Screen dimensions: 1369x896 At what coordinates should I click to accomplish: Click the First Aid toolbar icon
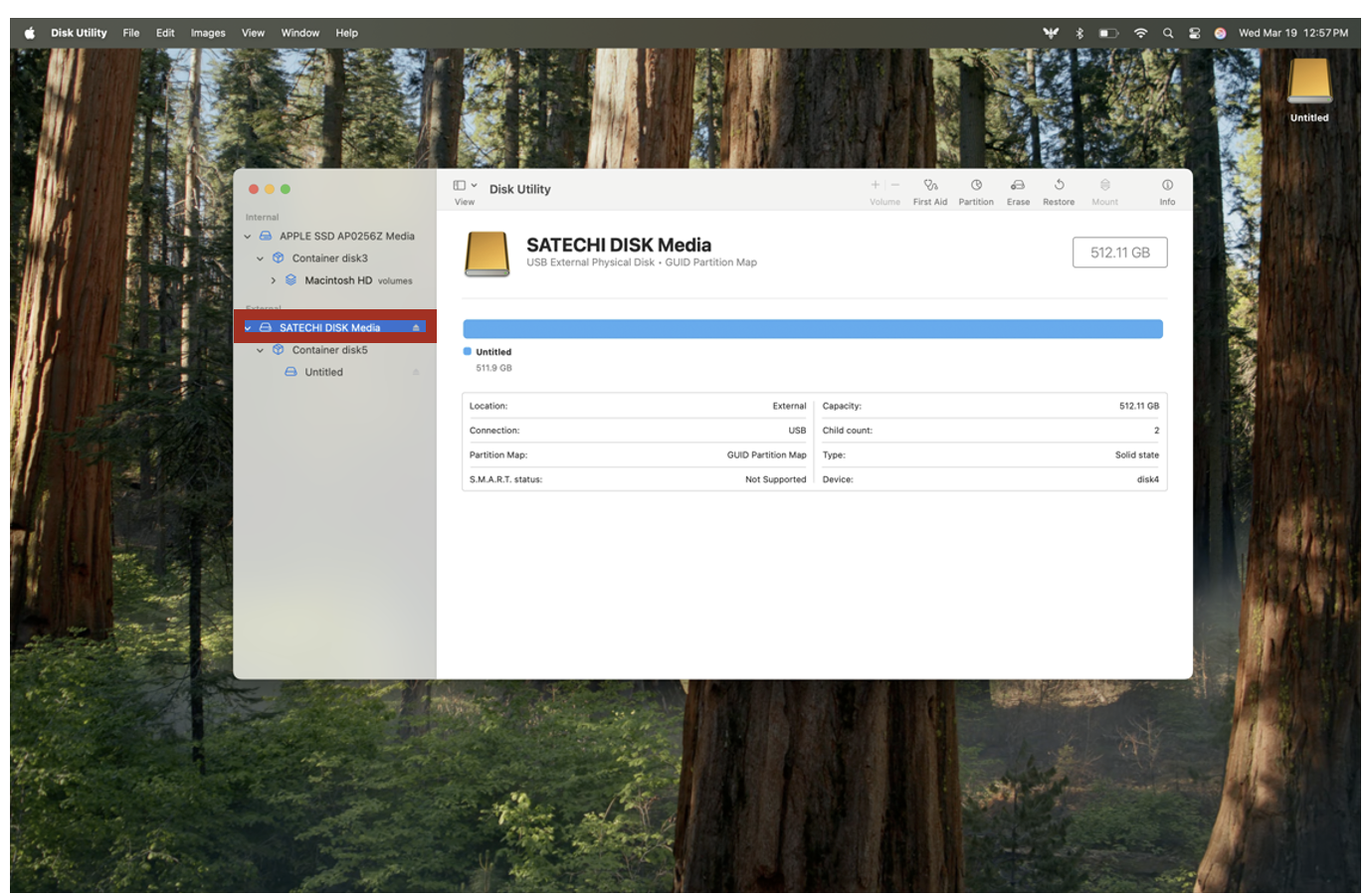click(930, 186)
